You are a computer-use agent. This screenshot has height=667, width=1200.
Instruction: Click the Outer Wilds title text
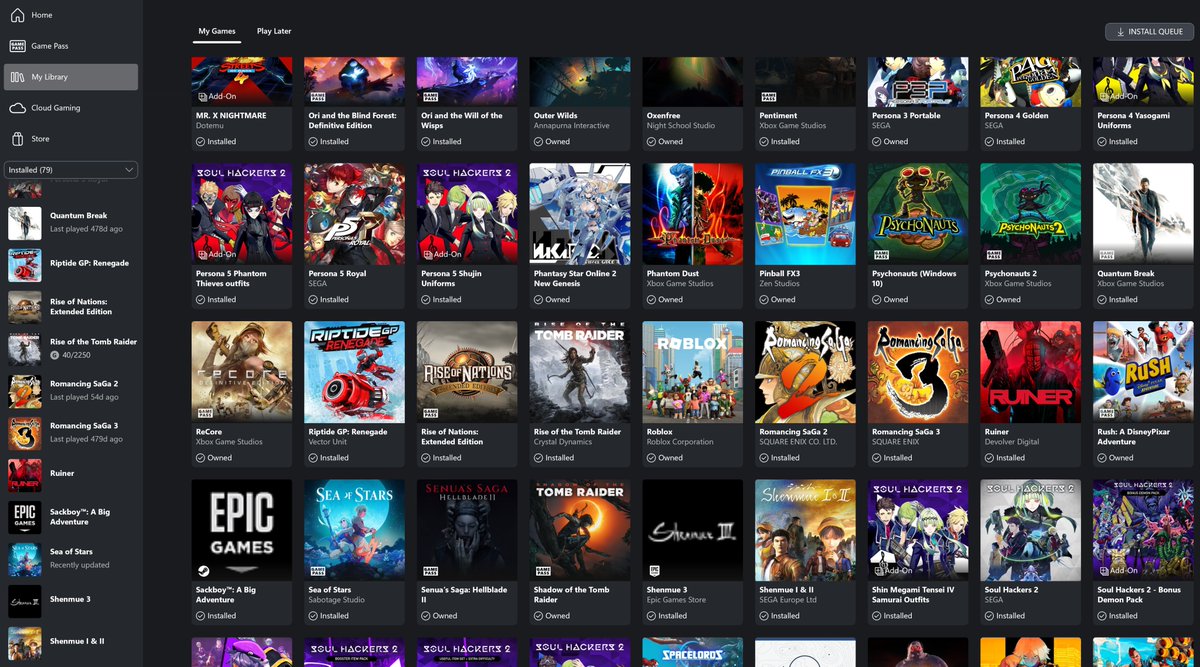click(556, 116)
